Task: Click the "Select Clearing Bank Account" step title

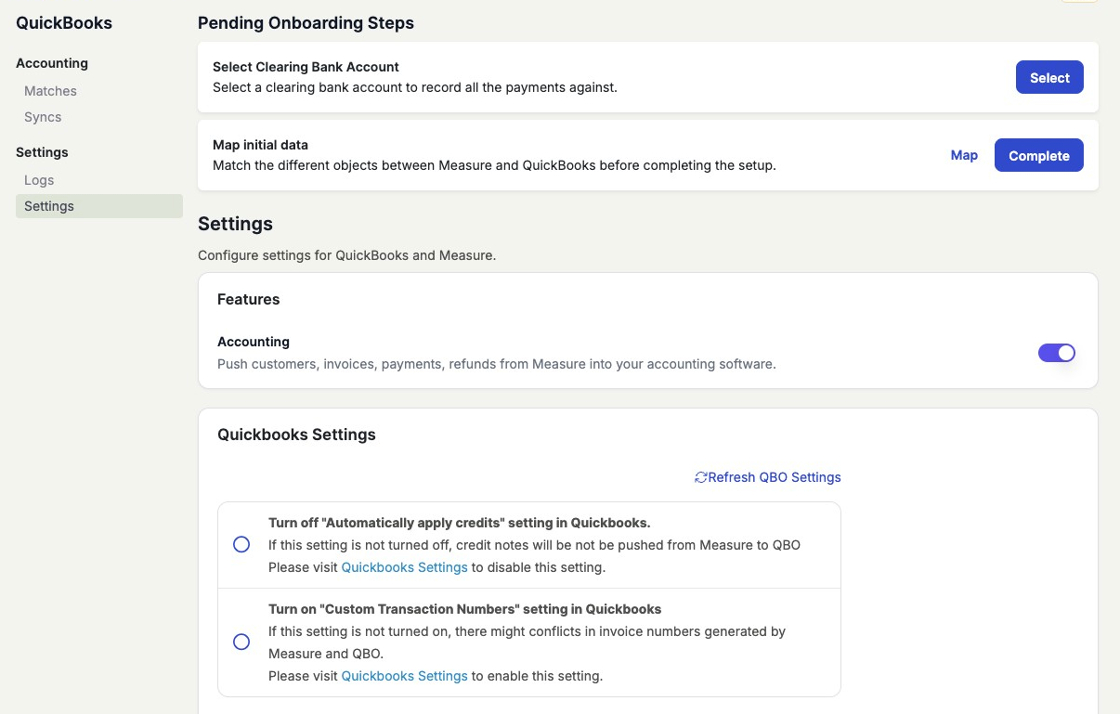Action: coord(305,67)
